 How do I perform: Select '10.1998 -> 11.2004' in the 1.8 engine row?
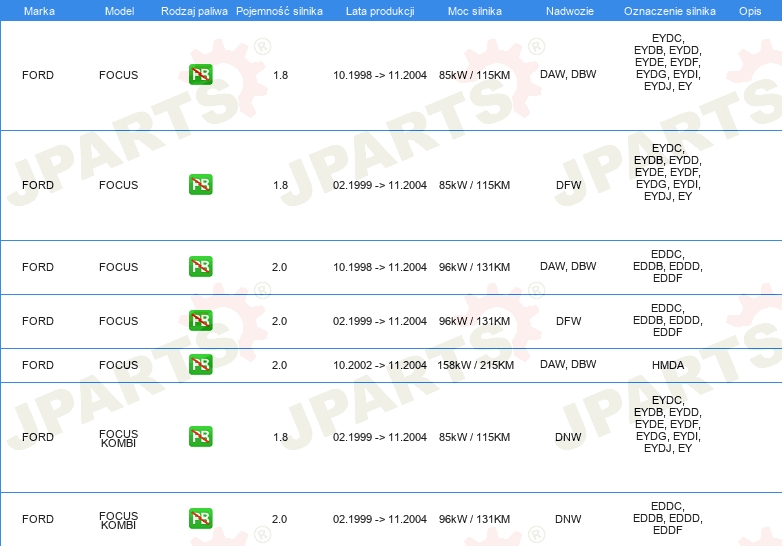(x=380, y=75)
